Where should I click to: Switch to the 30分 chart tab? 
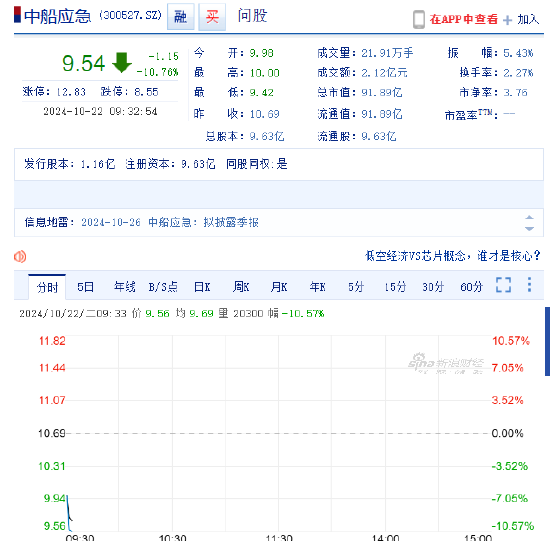433,287
